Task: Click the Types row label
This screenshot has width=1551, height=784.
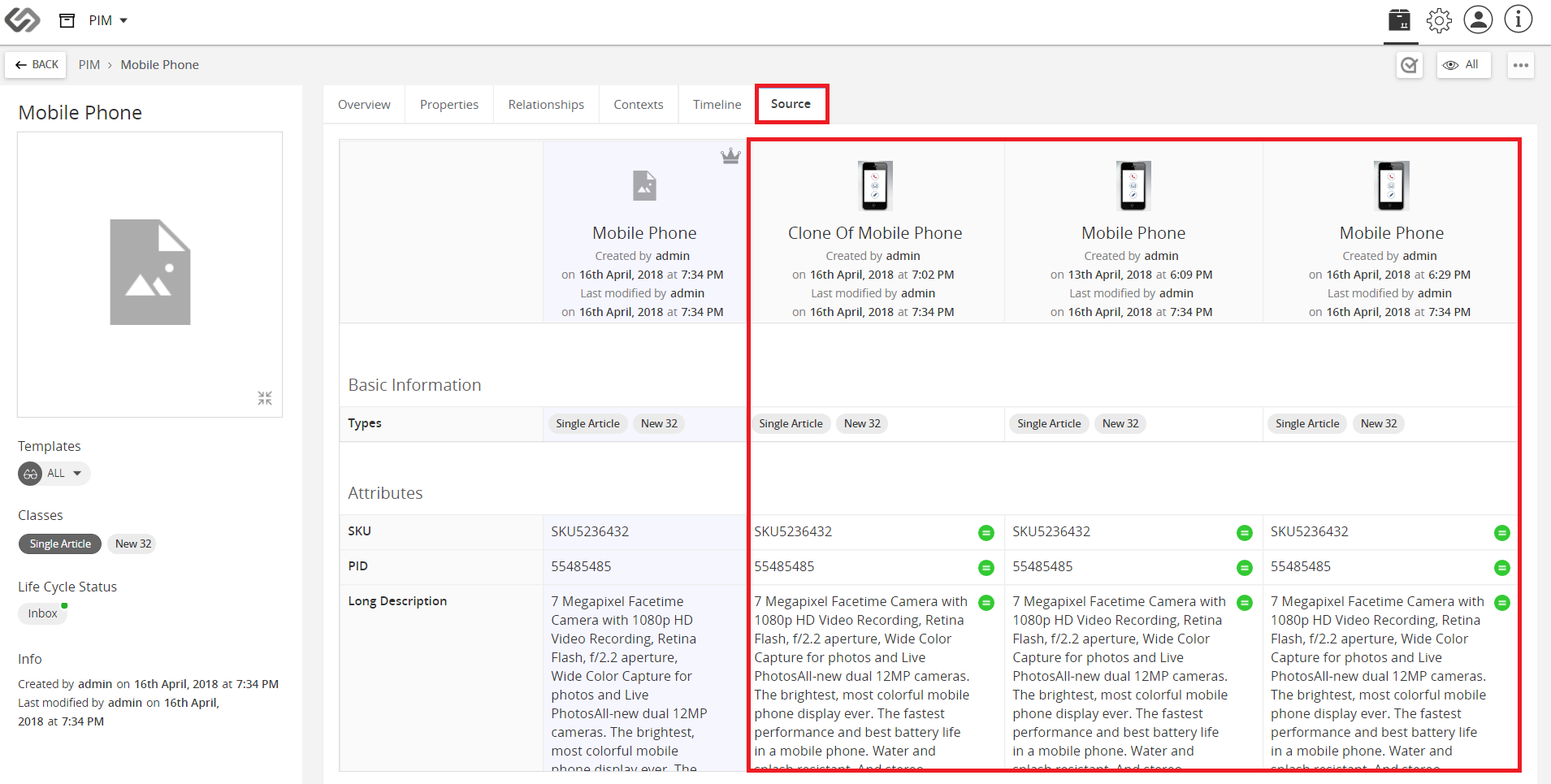Action: tap(365, 423)
